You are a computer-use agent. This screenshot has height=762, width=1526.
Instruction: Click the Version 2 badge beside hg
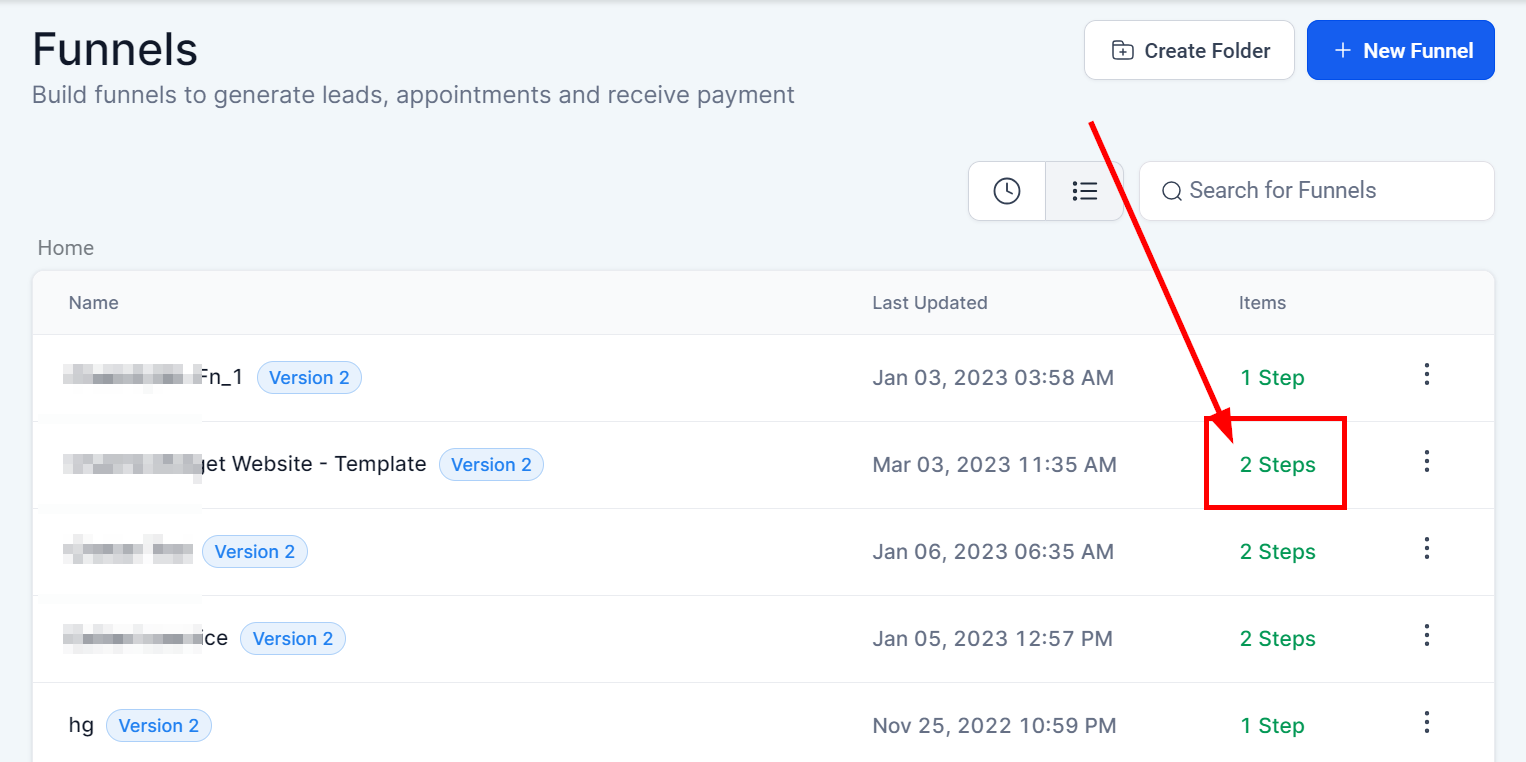(x=159, y=726)
